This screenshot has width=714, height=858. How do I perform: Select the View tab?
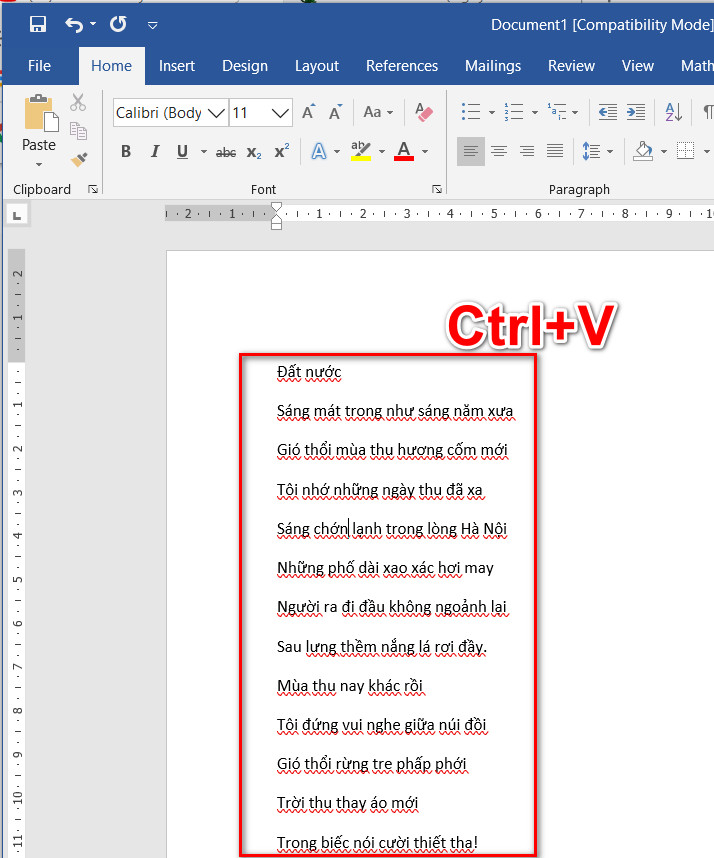637,66
